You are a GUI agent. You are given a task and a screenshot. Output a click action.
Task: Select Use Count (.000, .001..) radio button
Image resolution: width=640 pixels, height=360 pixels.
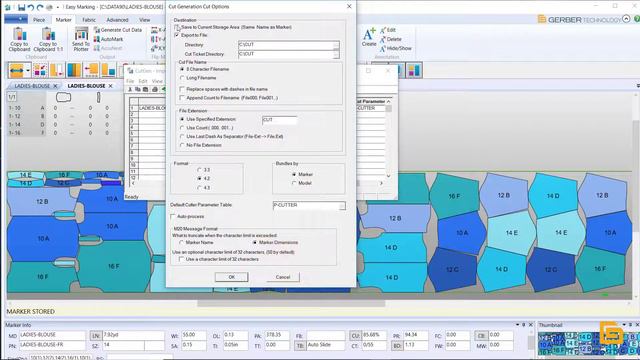182,128
